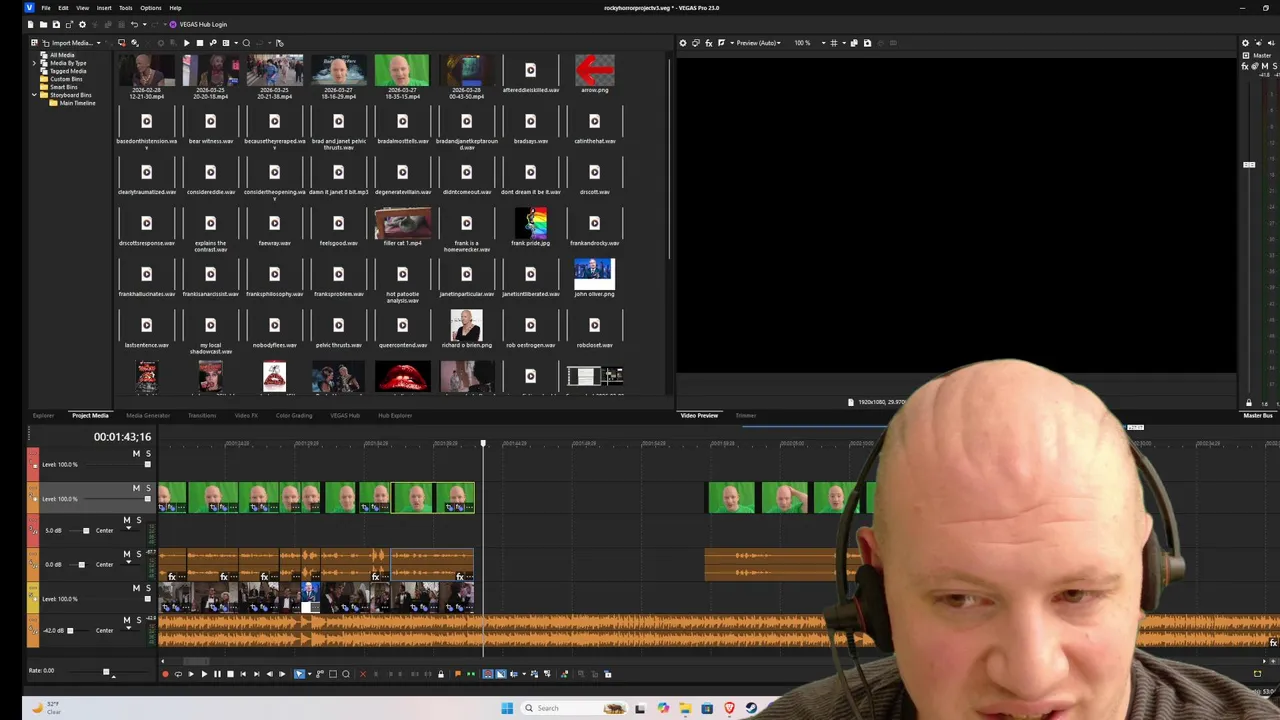Switch to the Color Grading tab

(294, 415)
